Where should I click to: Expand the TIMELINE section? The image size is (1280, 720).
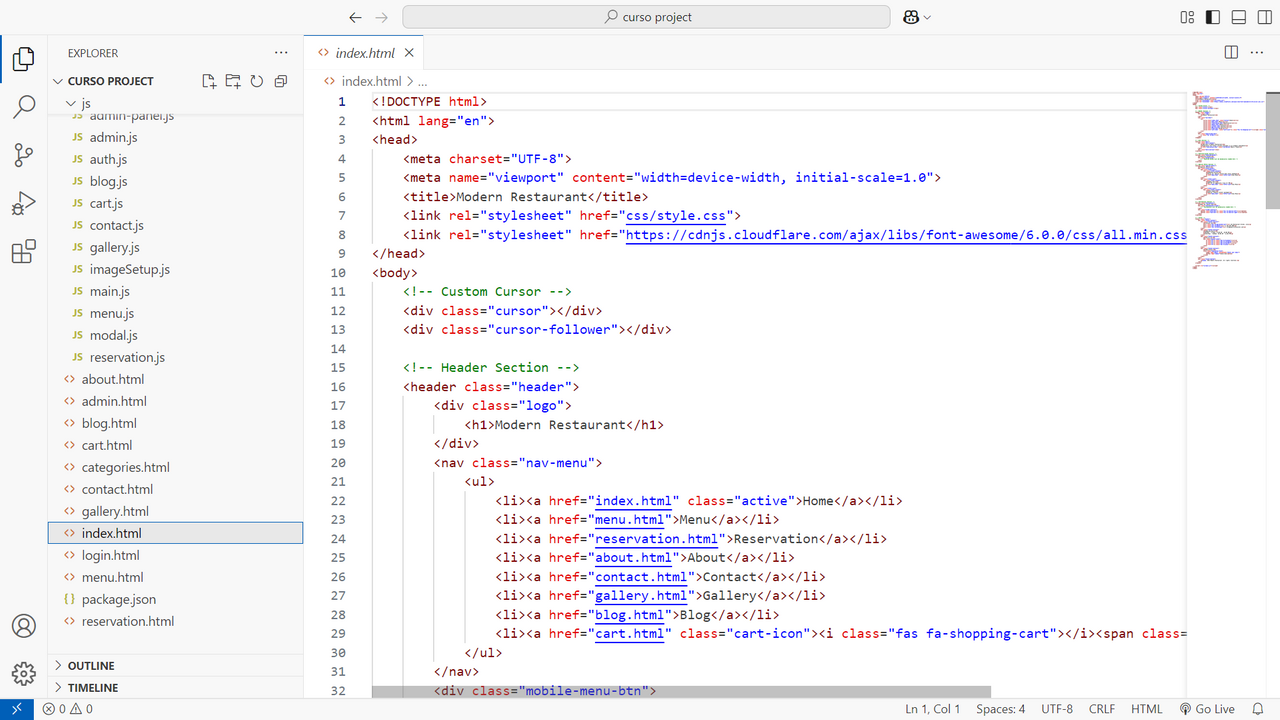[x=175, y=688]
